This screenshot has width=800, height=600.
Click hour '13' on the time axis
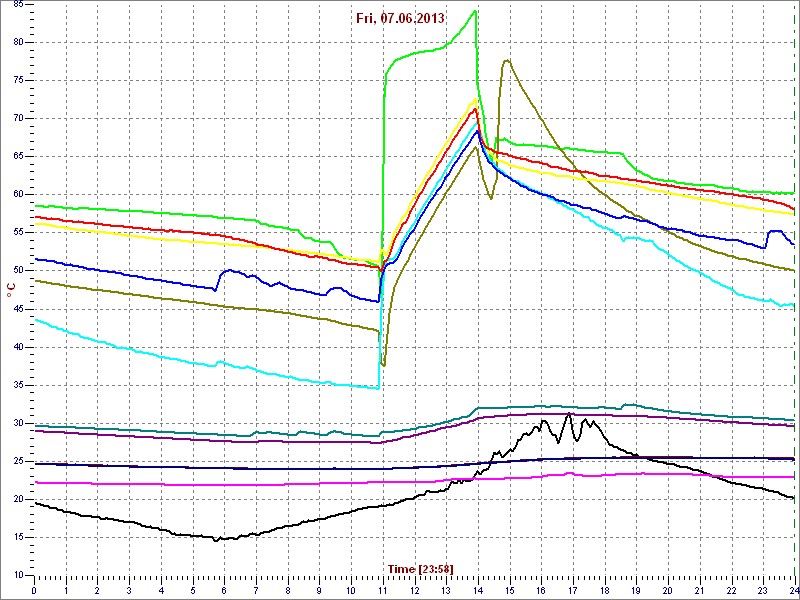446,591
